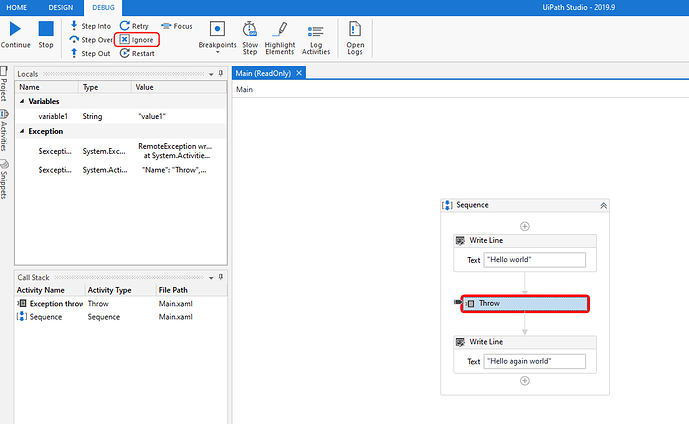Click Locals Type column header
Viewport: 689px width, 424px height.
point(105,87)
